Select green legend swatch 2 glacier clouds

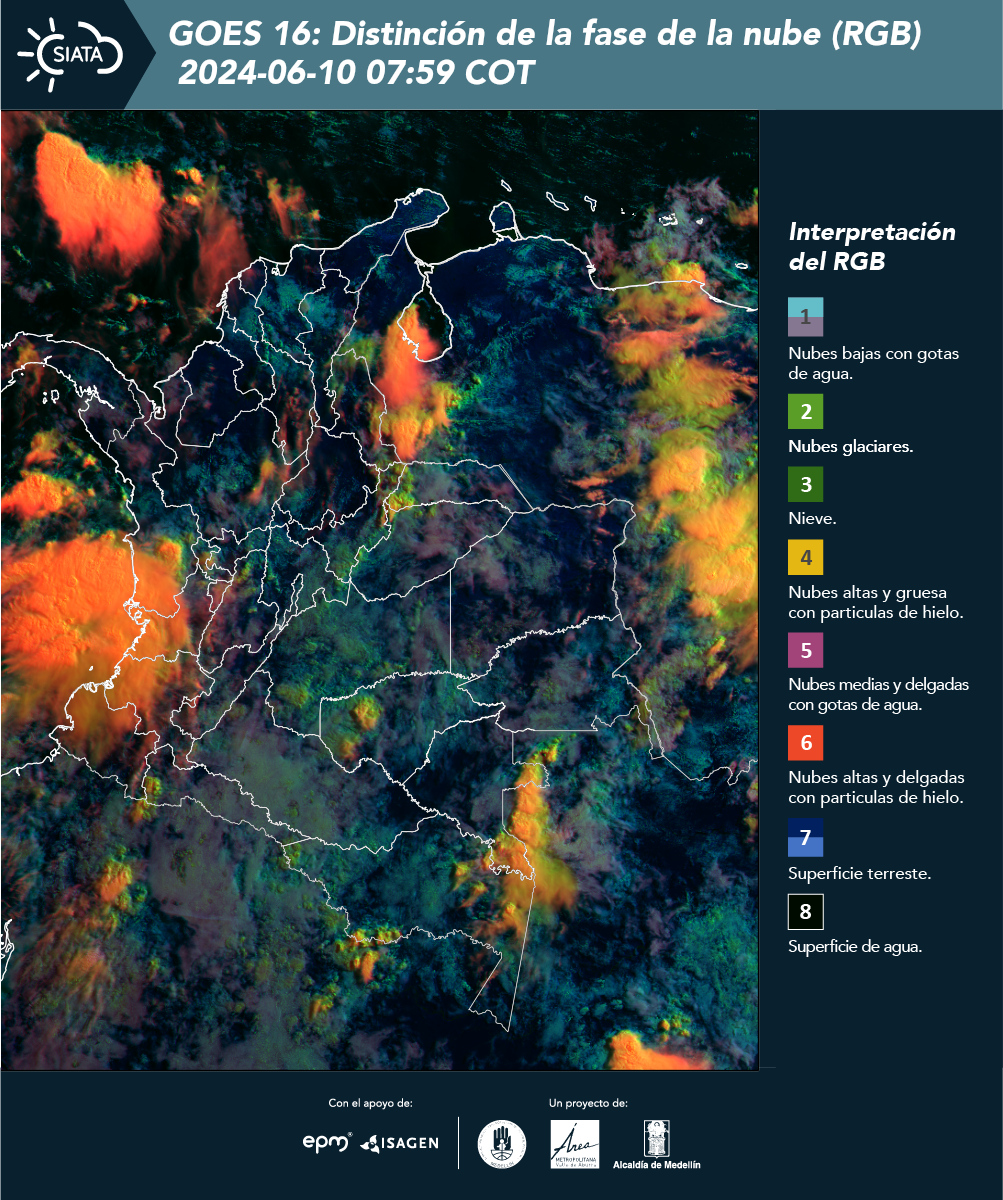[805, 412]
